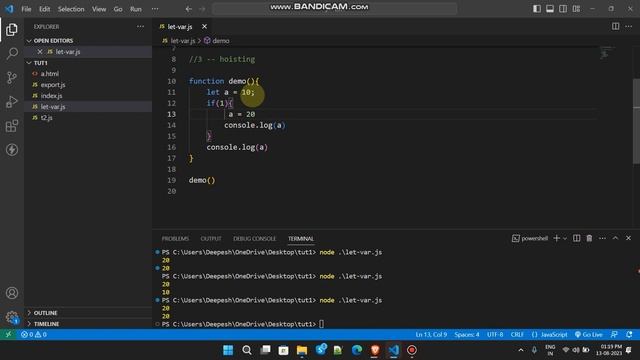Open the Search view in activity bar
This screenshot has height=360, width=640.
pos(12,53)
